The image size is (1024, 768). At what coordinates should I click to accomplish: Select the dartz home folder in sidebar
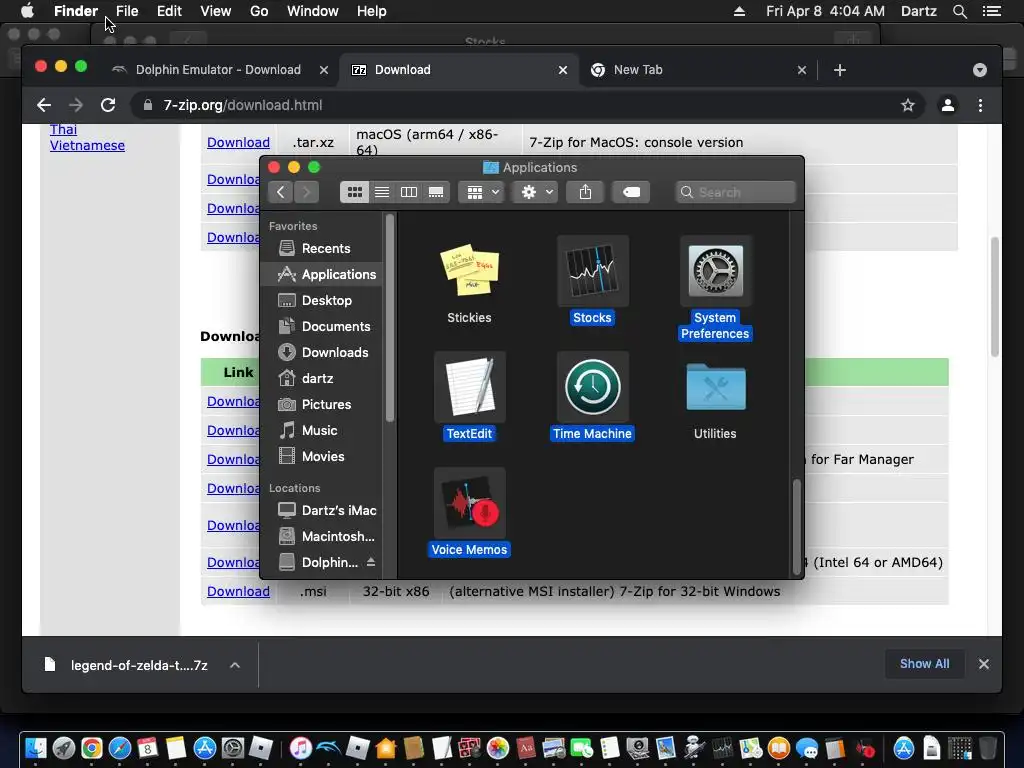pyautogui.click(x=321, y=378)
